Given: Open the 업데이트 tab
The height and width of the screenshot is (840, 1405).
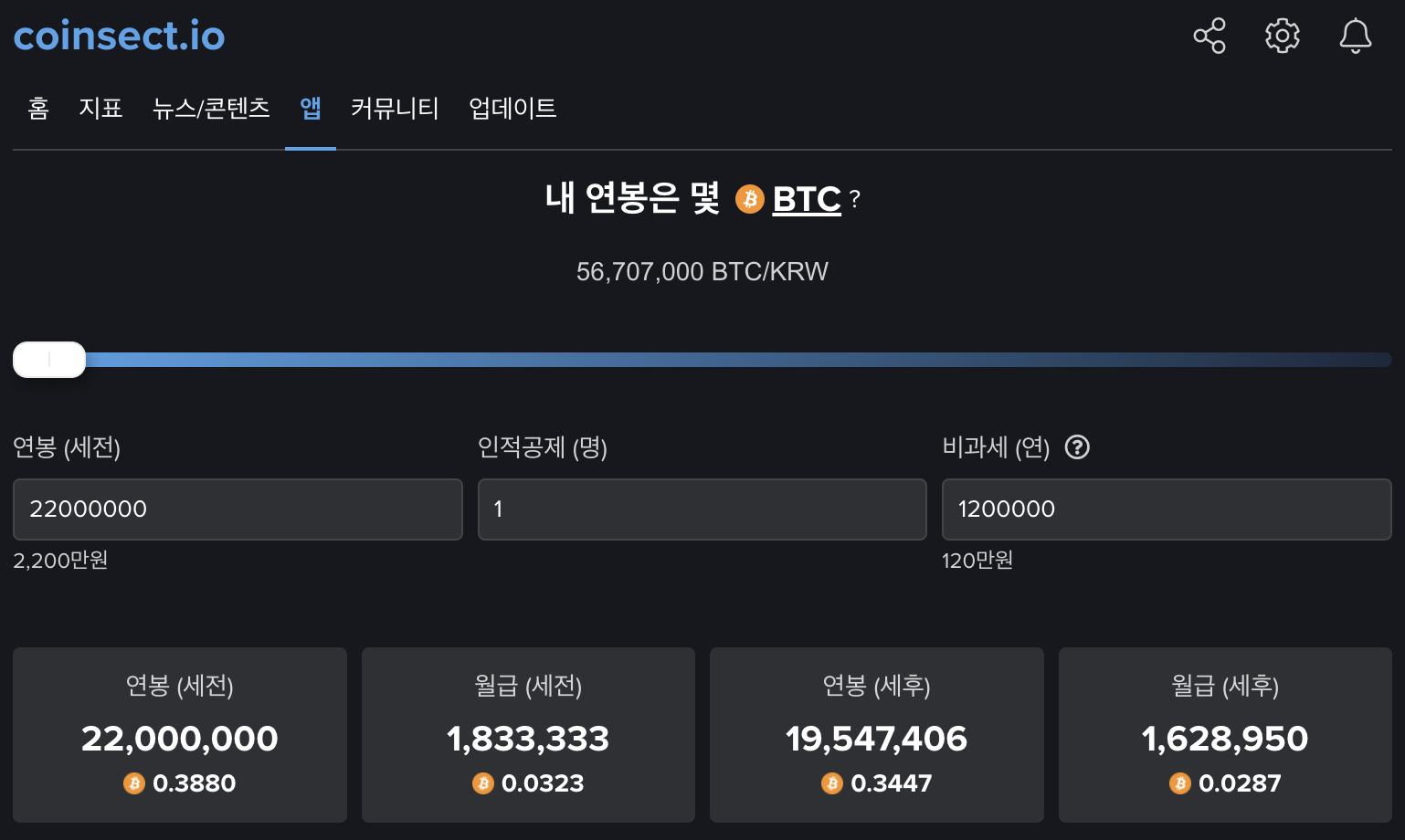Looking at the screenshot, I should [512, 109].
